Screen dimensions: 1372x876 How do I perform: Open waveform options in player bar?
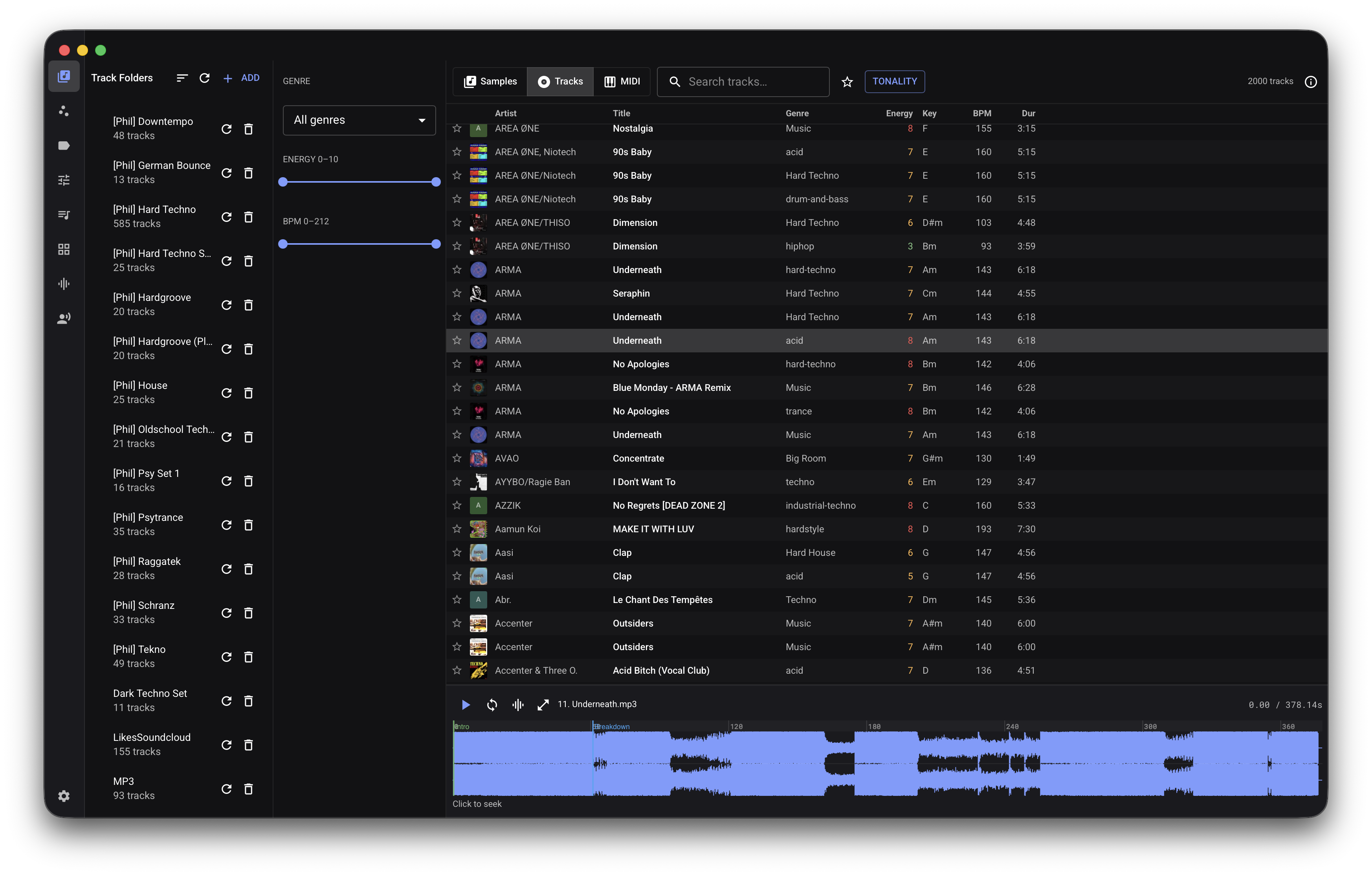coord(517,705)
